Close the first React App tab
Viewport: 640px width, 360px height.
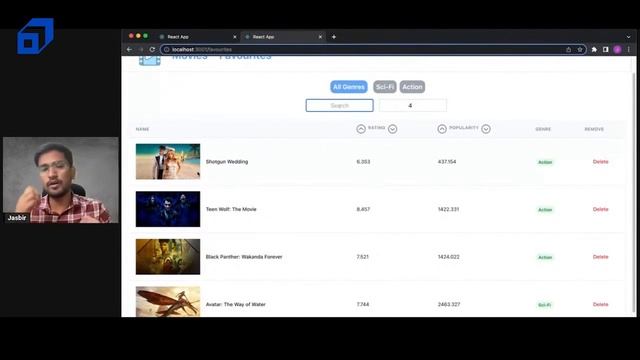[235, 37]
